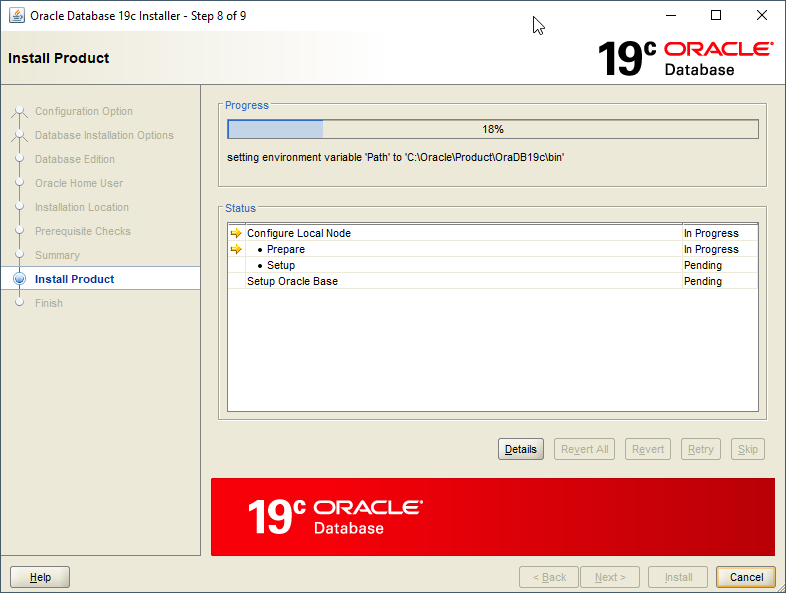Click the Install button
The width and height of the screenshot is (786, 593).
click(678, 577)
